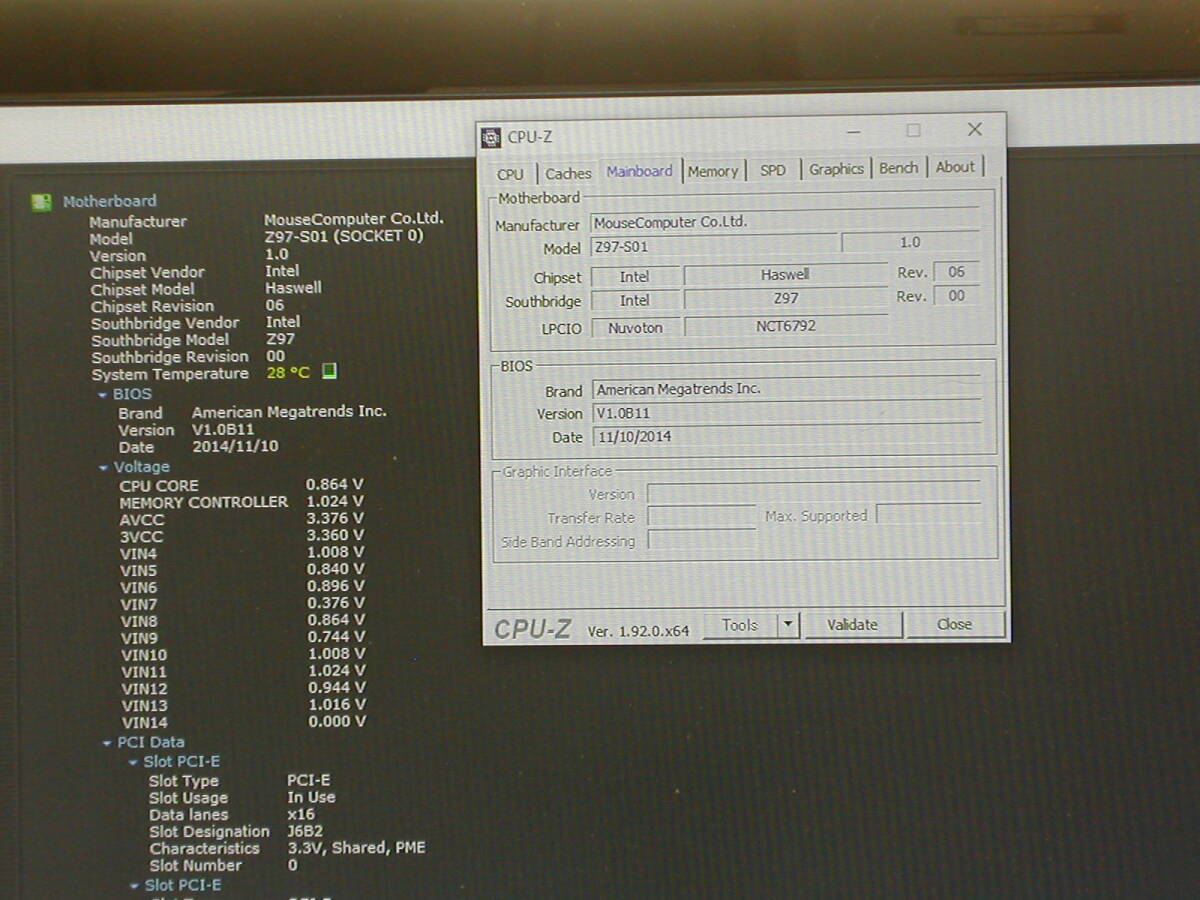Click the Slot Usage value "In Use"
Image resolution: width=1200 pixels, height=900 pixels.
(x=311, y=798)
